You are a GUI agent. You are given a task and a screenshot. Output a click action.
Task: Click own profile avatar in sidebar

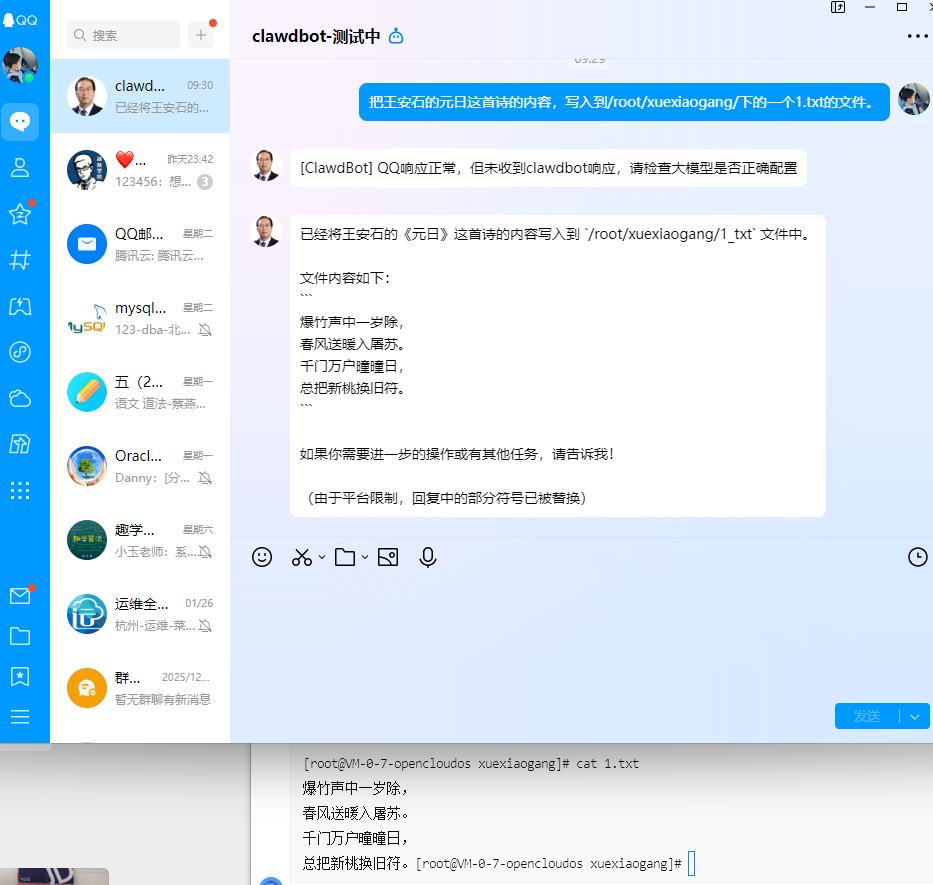(x=20, y=65)
